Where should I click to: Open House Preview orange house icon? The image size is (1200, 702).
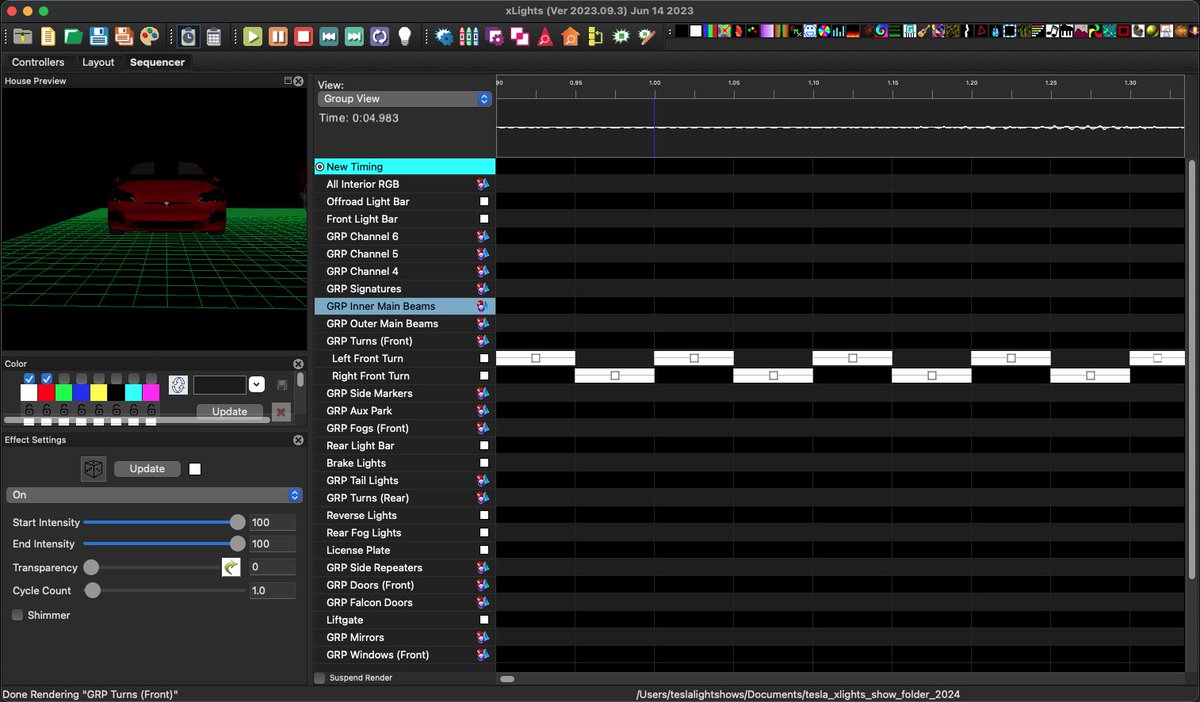pos(570,36)
